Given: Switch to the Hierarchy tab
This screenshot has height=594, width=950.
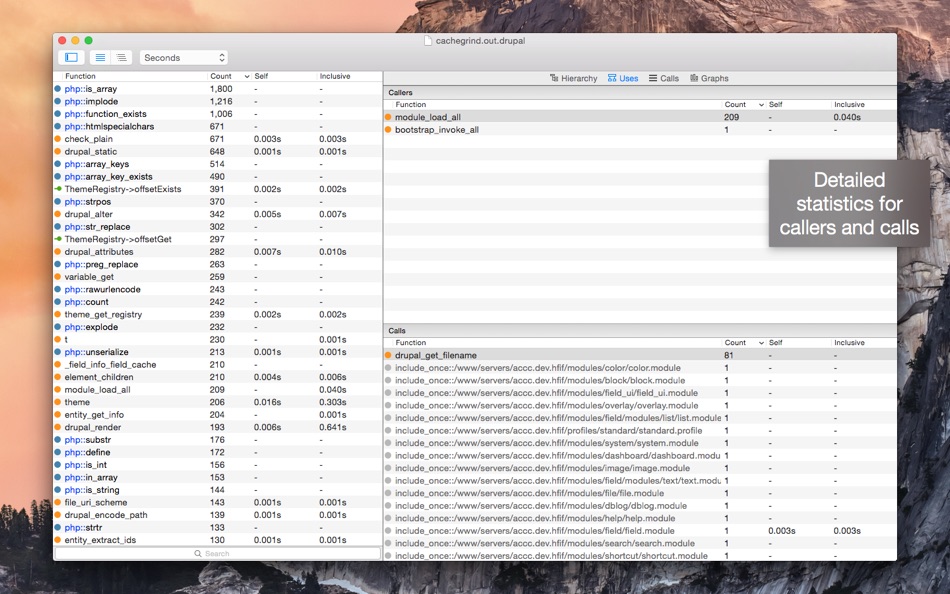Looking at the screenshot, I should [573, 78].
